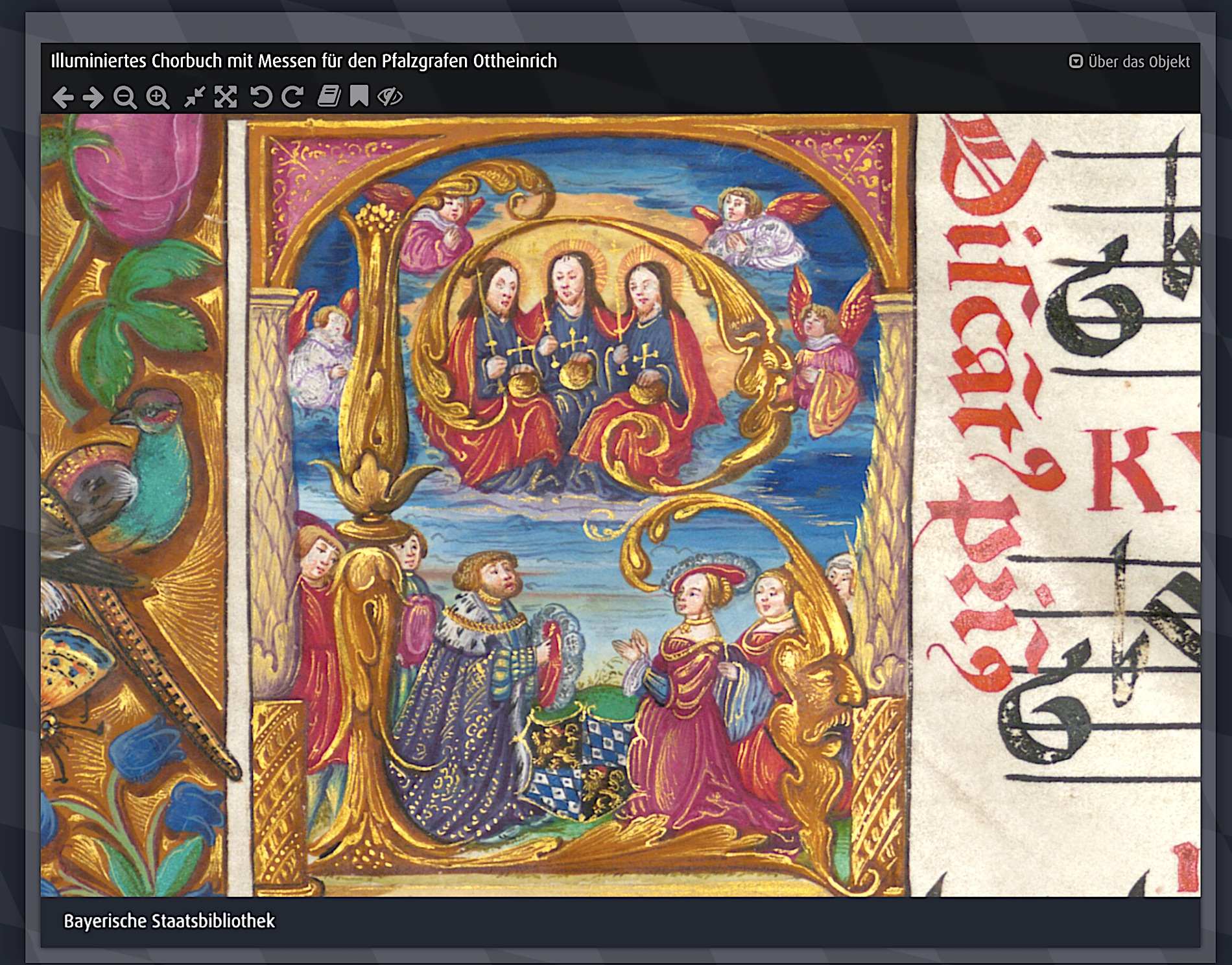Click the collapse arrows icon to shrink the view
The height and width of the screenshot is (965, 1232).
pos(194,97)
